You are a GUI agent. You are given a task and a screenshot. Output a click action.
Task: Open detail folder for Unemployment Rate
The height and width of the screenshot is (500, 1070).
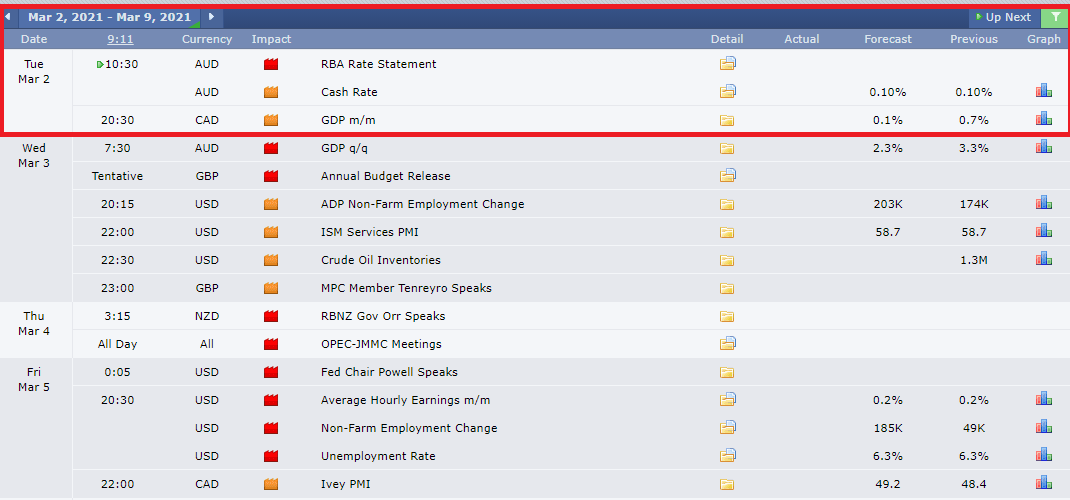coord(727,455)
